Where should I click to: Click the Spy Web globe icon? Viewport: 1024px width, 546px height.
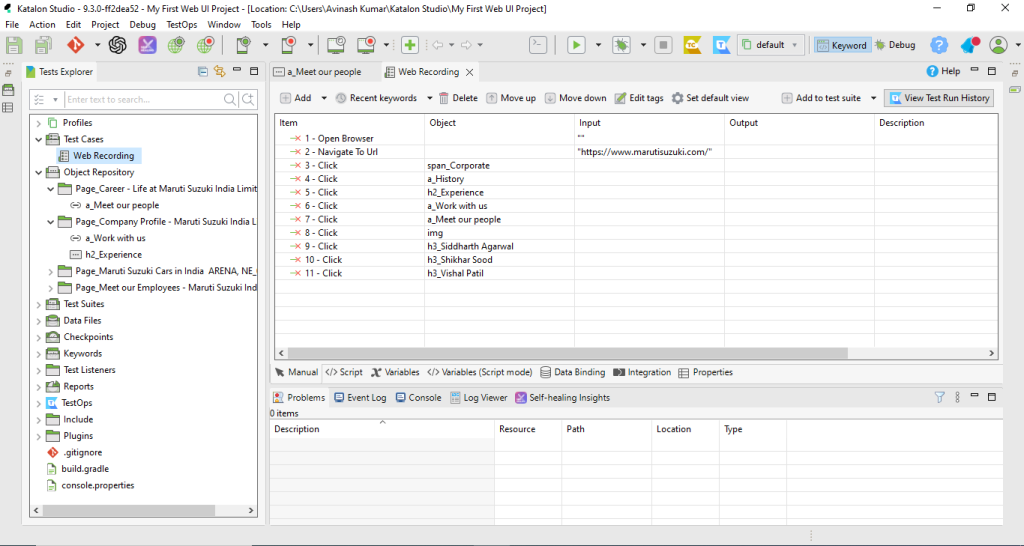point(176,45)
